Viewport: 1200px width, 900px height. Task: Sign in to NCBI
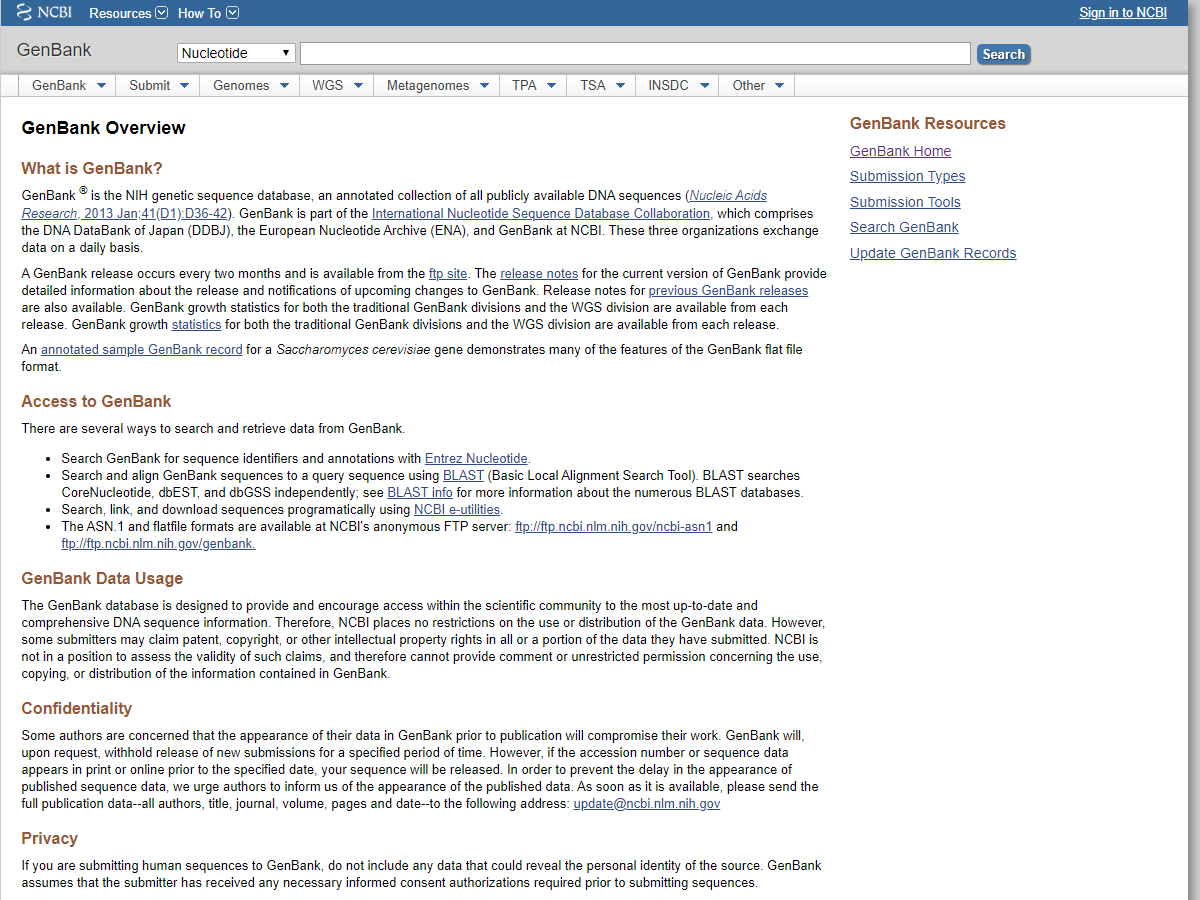pyautogui.click(x=1122, y=13)
